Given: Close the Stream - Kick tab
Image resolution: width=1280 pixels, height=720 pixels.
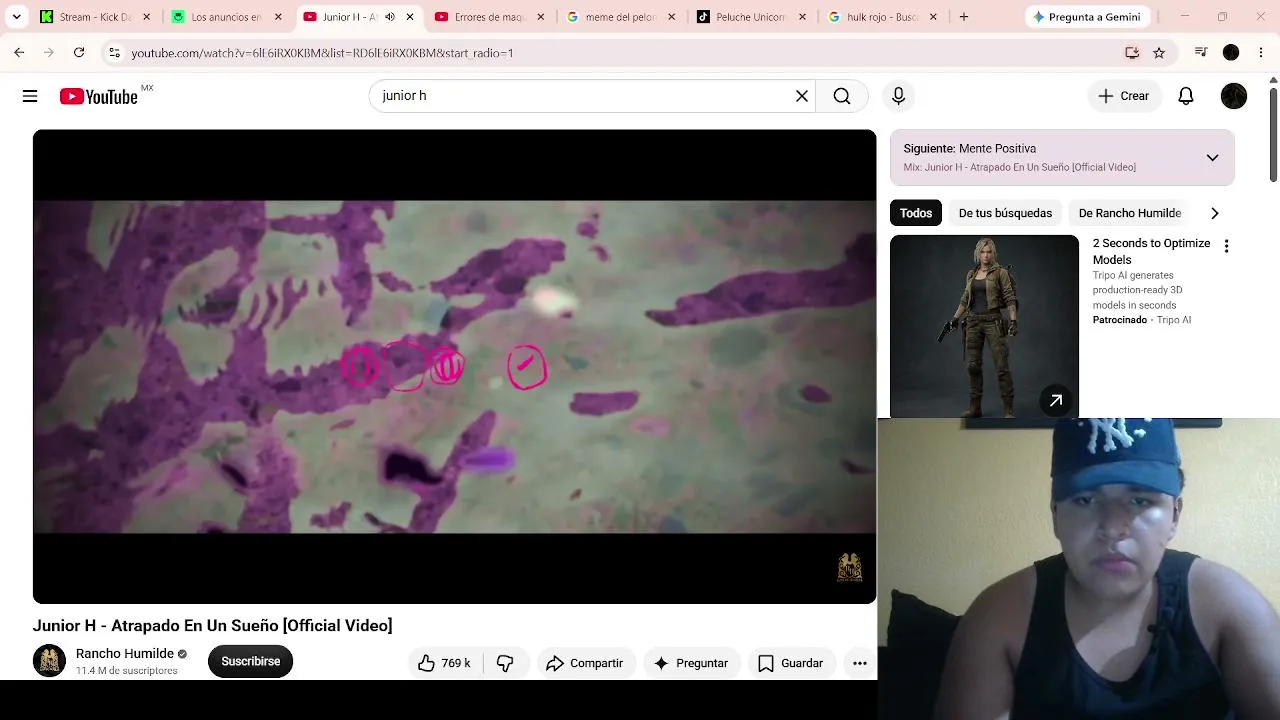Looking at the screenshot, I should click(146, 17).
